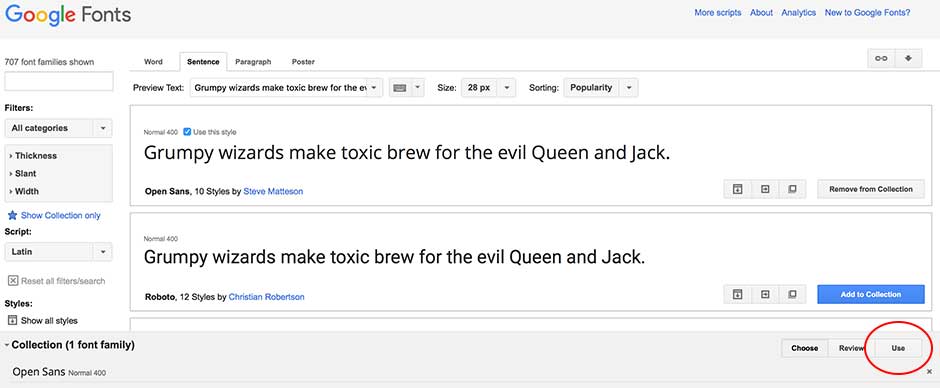Image resolution: width=940 pixels, height=388 pixels.
Task: Select the Sentence tab
Action: pos(203,62)
